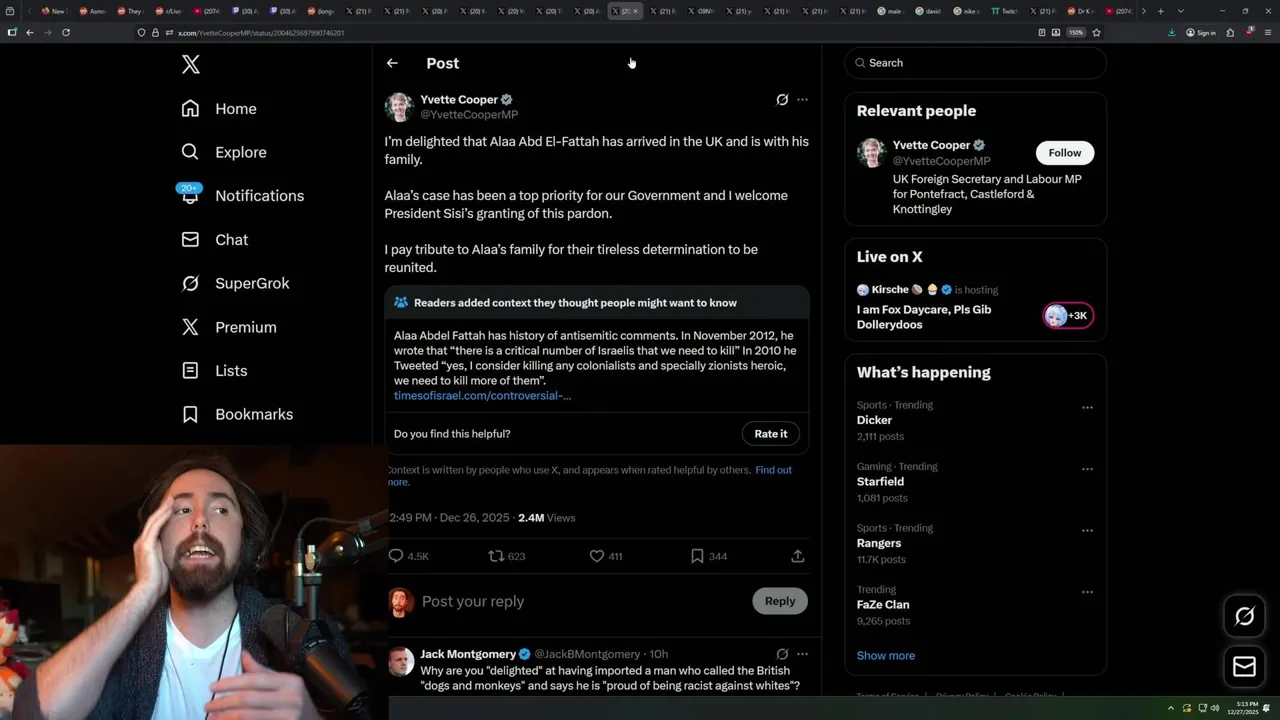Click Show more under What's happening
Viewport: 1280px width, 720px height.
coord(885,656)
